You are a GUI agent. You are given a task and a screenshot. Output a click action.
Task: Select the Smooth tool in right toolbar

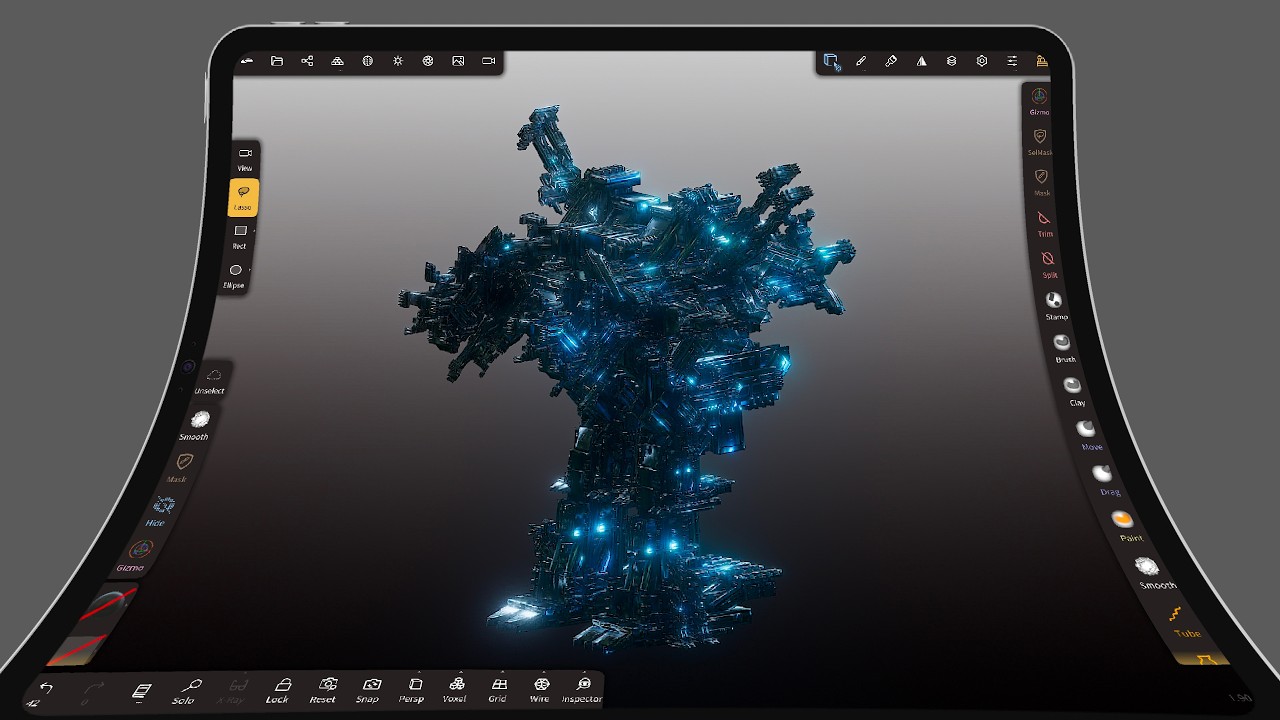pos(1152,573)
